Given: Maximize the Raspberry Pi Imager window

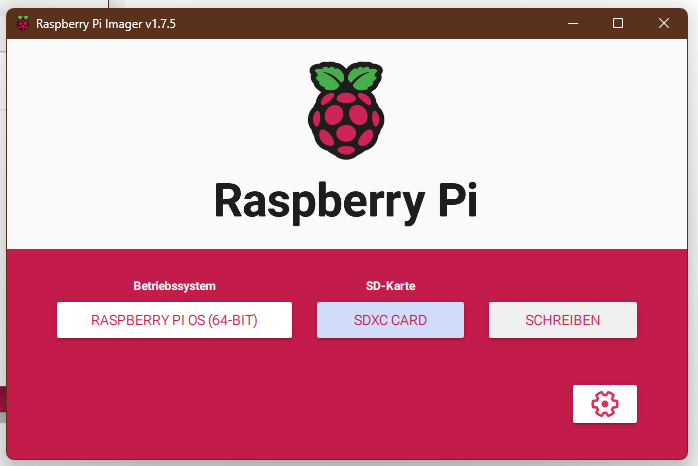Looking at the screenshot, I should coord(618,23).
